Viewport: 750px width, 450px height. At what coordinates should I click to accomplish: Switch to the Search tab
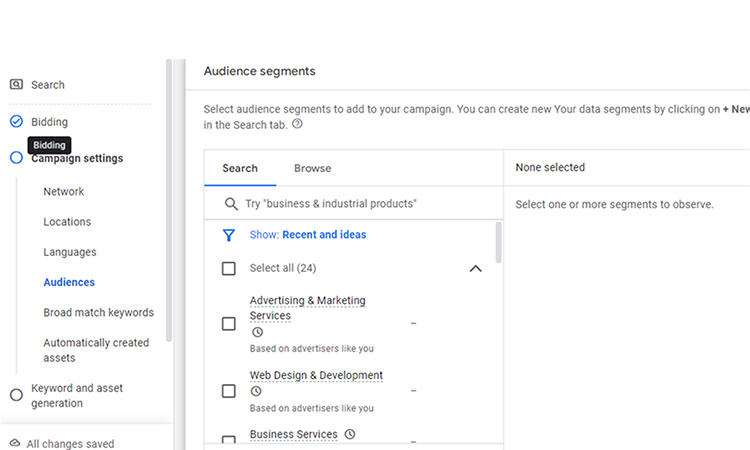[240, 168]
